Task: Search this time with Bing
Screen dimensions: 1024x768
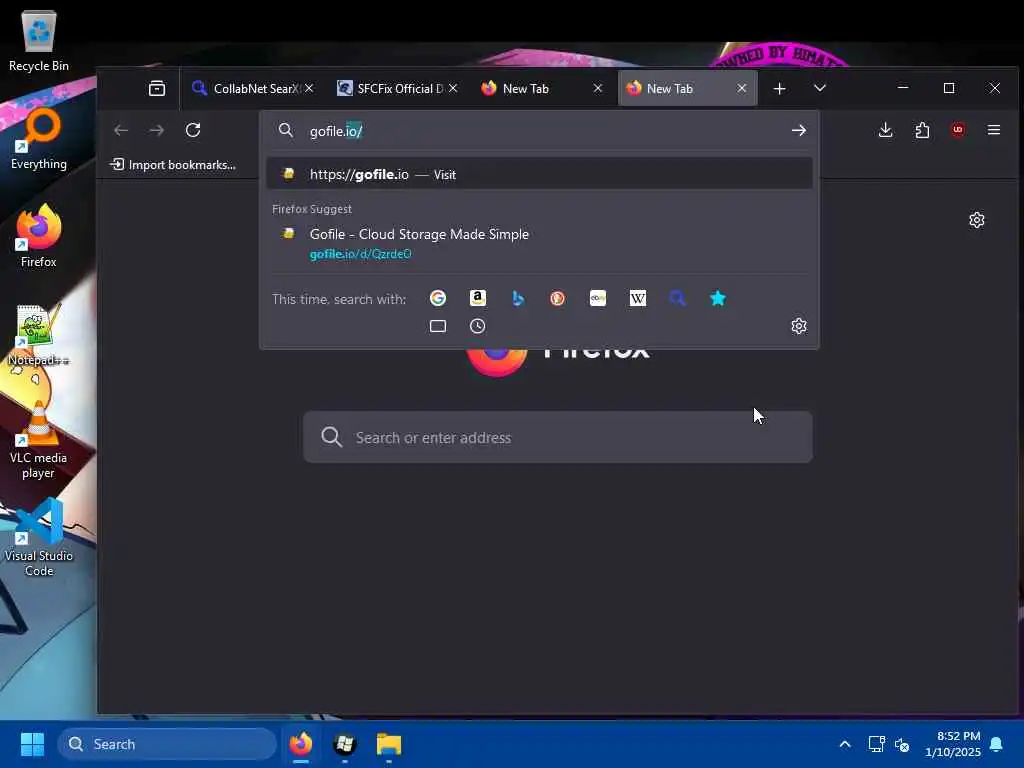Action: 518,298
